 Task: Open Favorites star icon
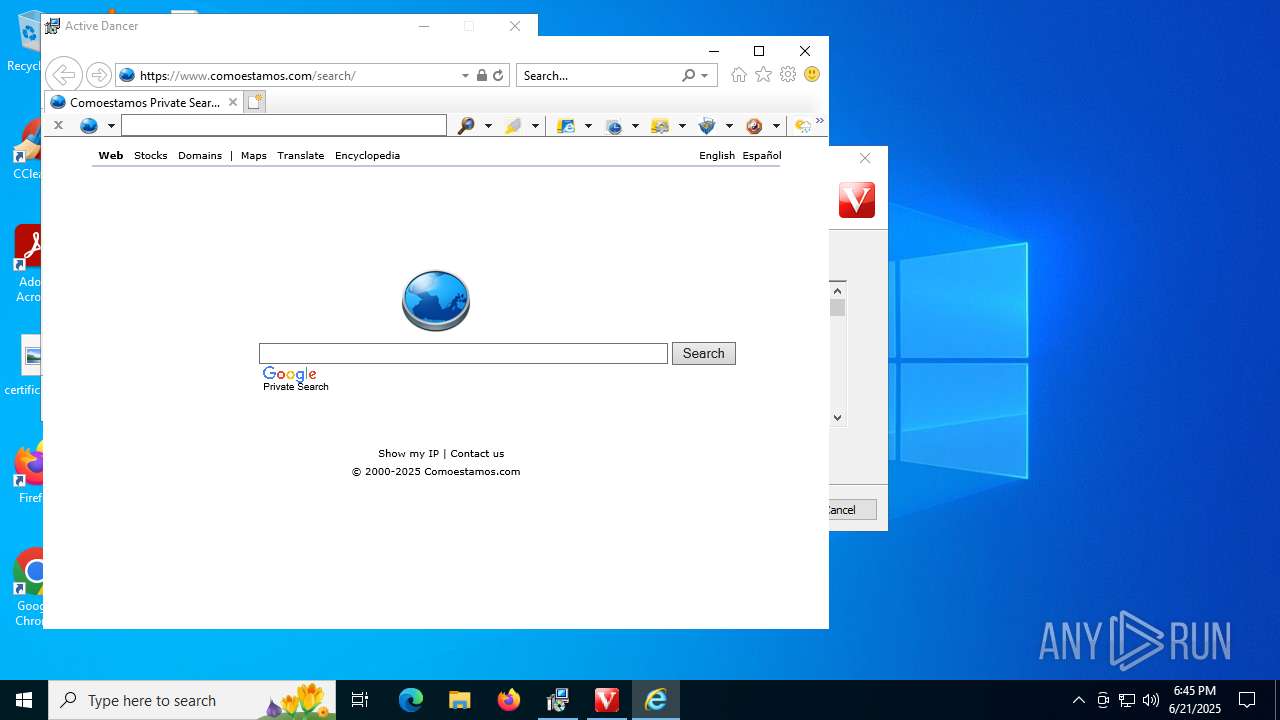[763, 75]
